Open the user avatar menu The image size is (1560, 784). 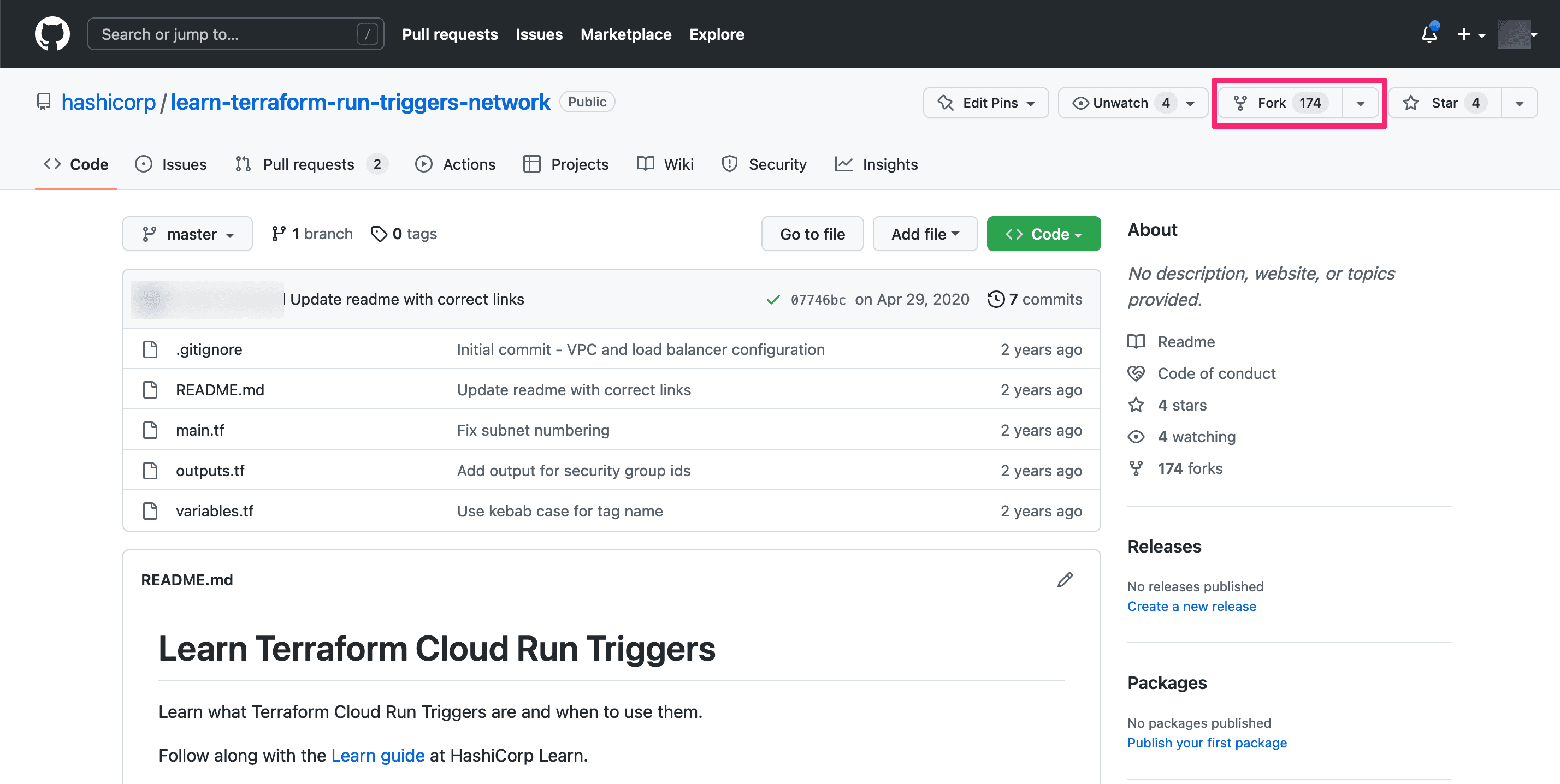click(1517, 34)
